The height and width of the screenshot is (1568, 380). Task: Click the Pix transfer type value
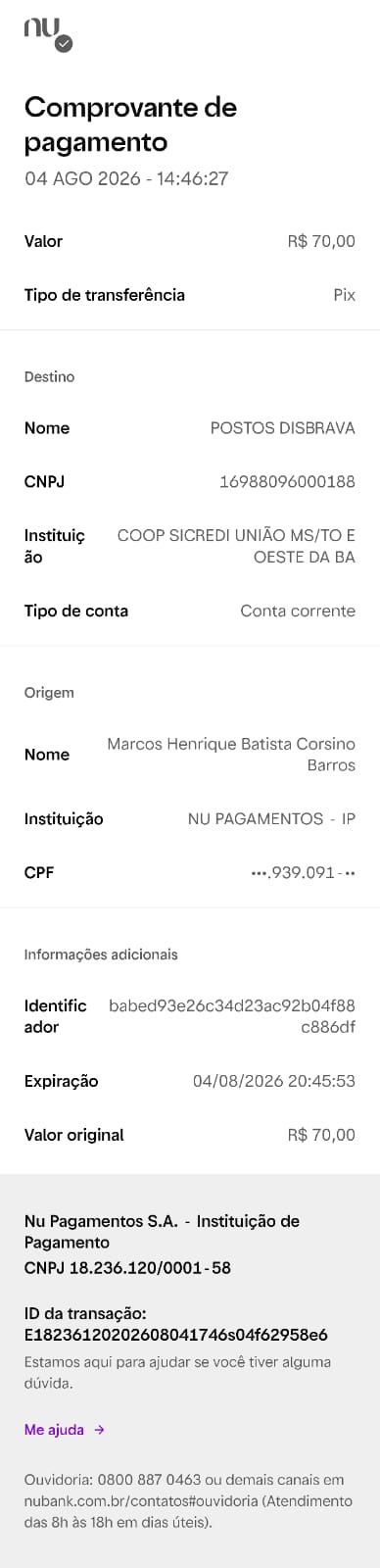pyautogui.click(x=344, y=295)
